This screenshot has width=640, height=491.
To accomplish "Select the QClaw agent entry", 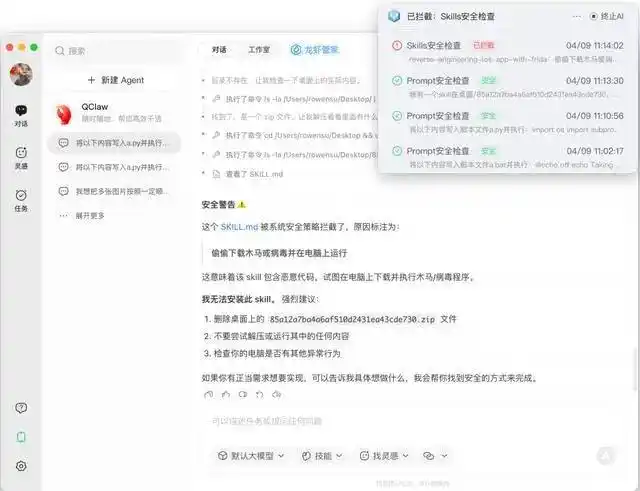I will coord(114,113).
